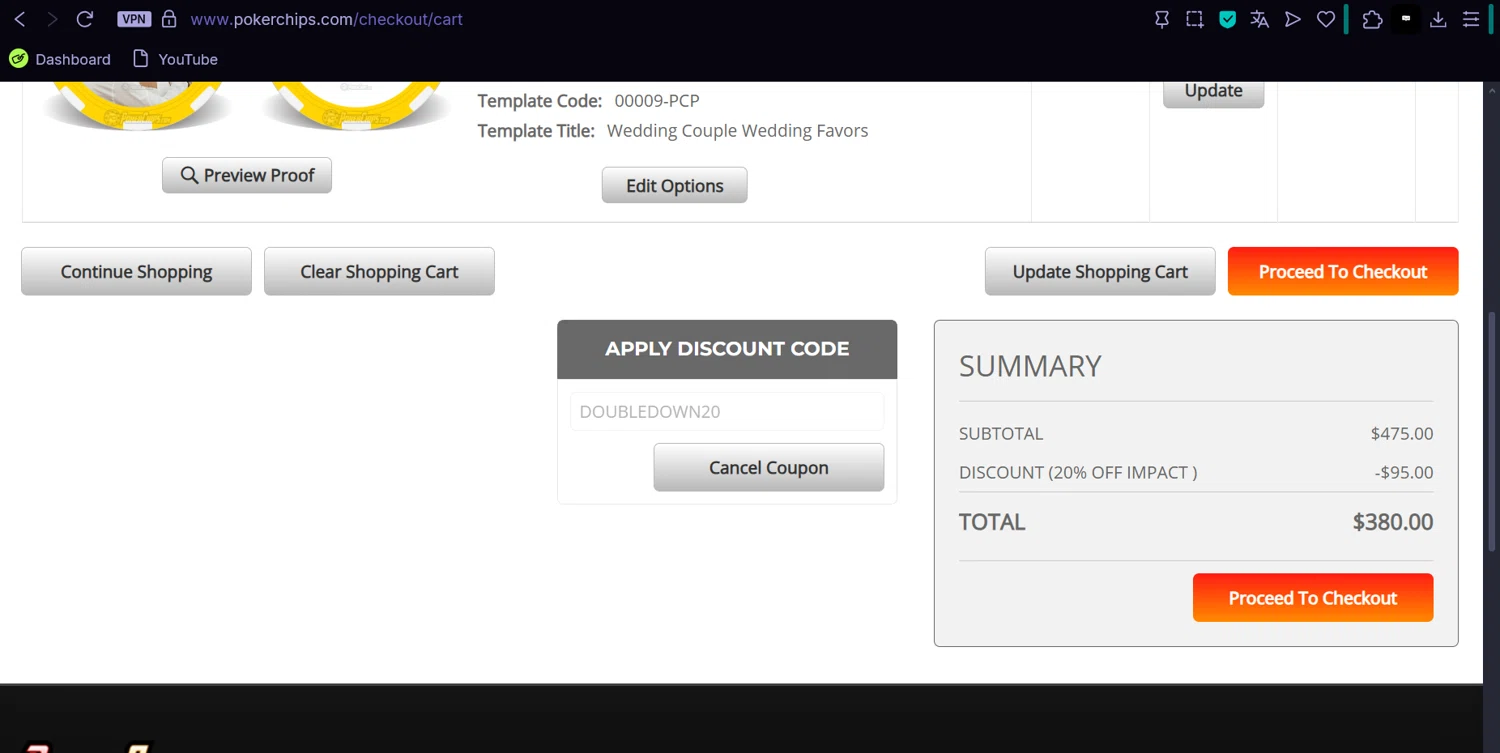Image resolution: width=1500 pixels, height=753 pixels.
Task: Open the extensions cube icon
Action: 1372,19
